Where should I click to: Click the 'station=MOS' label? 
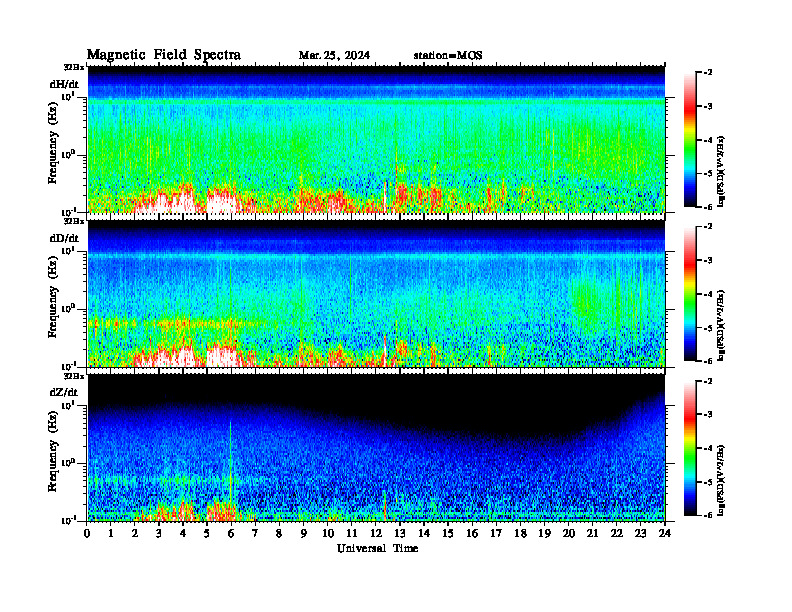click(x=448, y=55)
